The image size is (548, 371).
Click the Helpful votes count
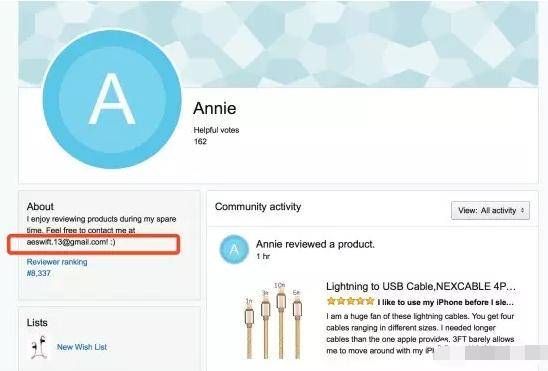[x=200, y=141]
